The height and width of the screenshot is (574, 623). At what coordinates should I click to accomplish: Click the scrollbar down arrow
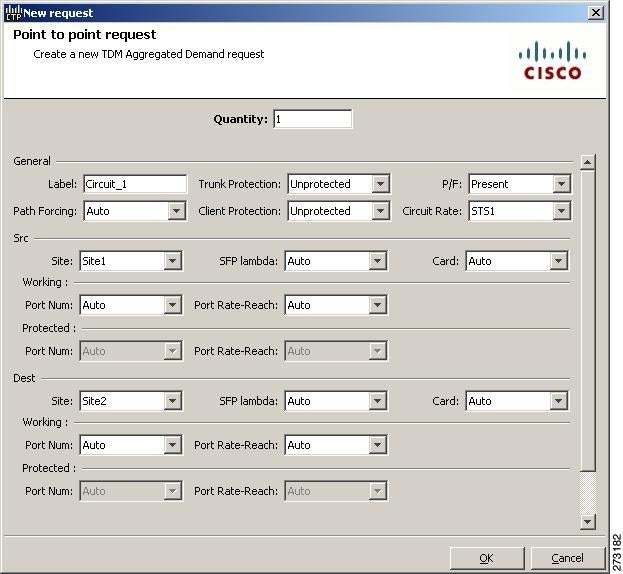pos(587,521)
